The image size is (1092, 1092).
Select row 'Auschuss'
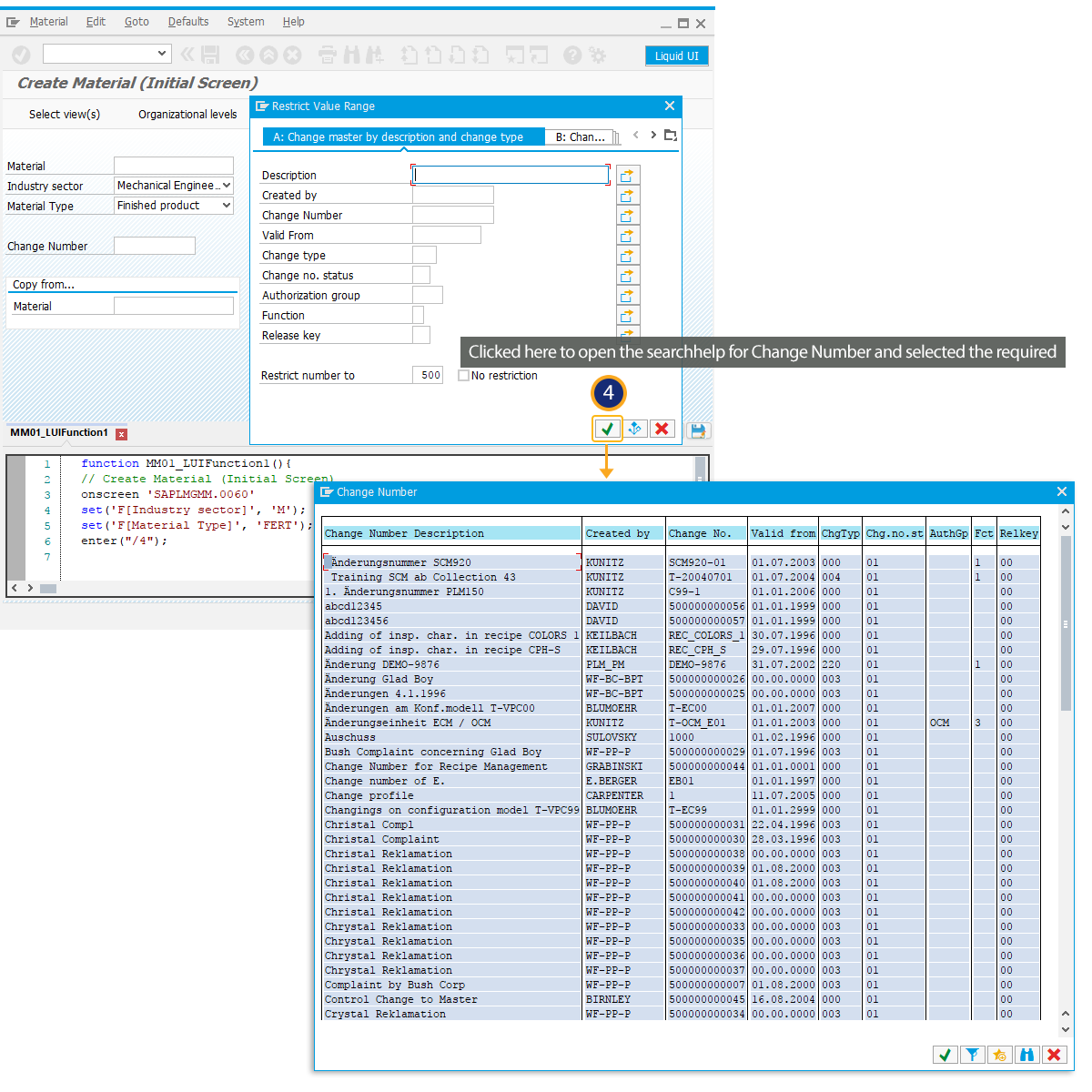point(680,737)
